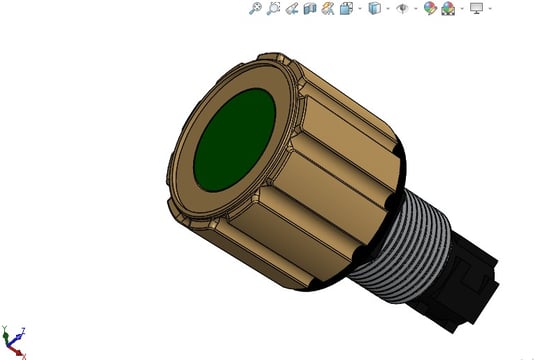The width and height of the screenshot is (536, 360).
Task: Click the Apply Scene icon
Action: [448, 9]
